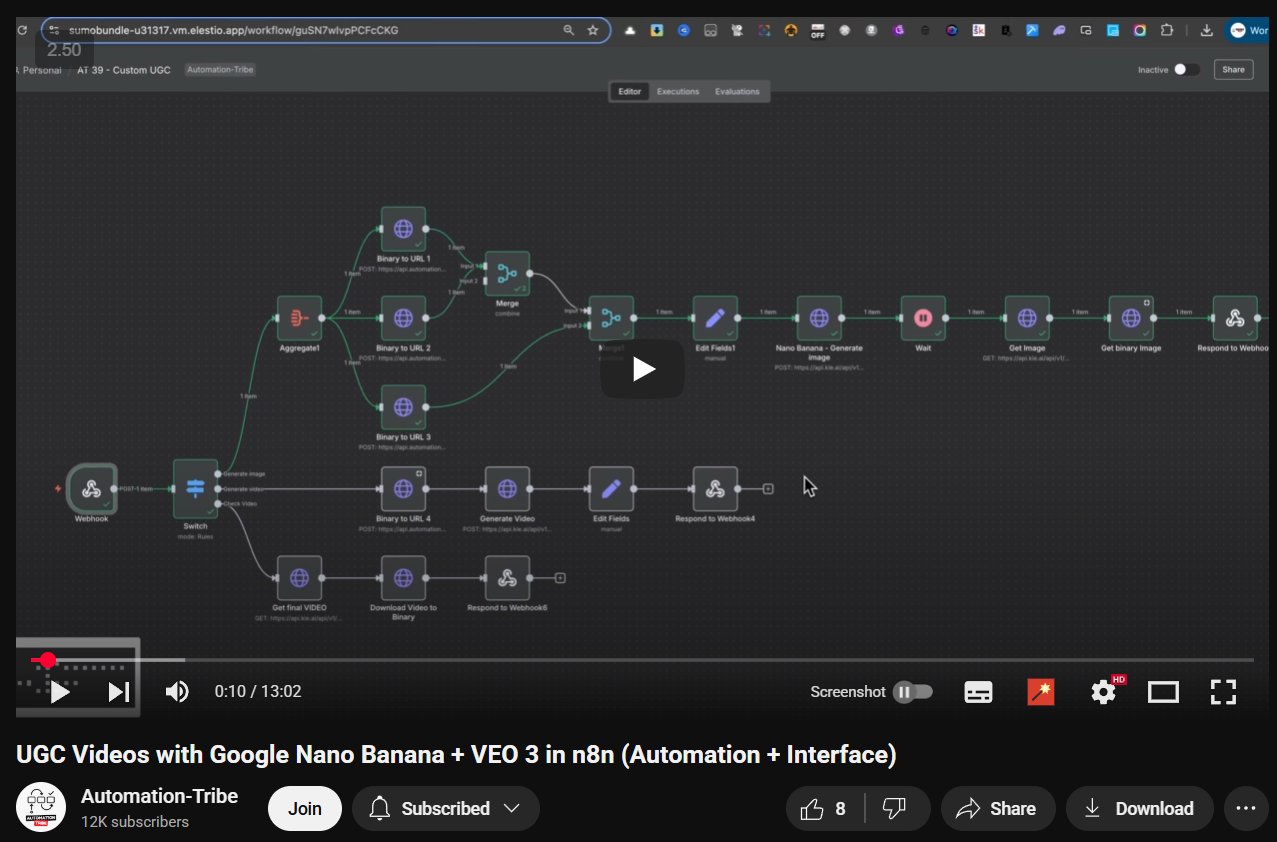This screenshot has height=842, width=1277.
Task: Select the Wait node
Action: point(923,318)
